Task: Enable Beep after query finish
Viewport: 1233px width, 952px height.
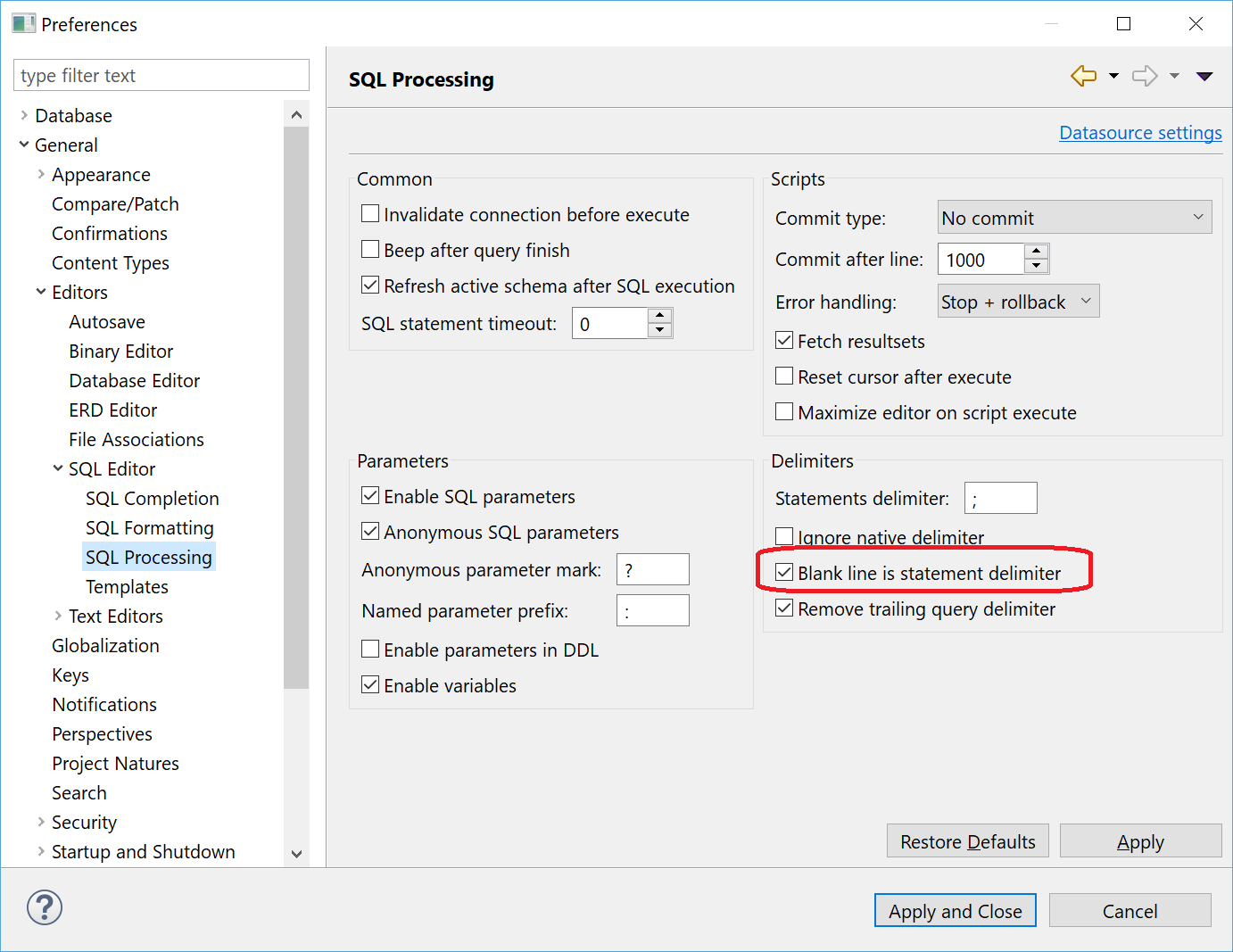Action: [x=370, y=249]
